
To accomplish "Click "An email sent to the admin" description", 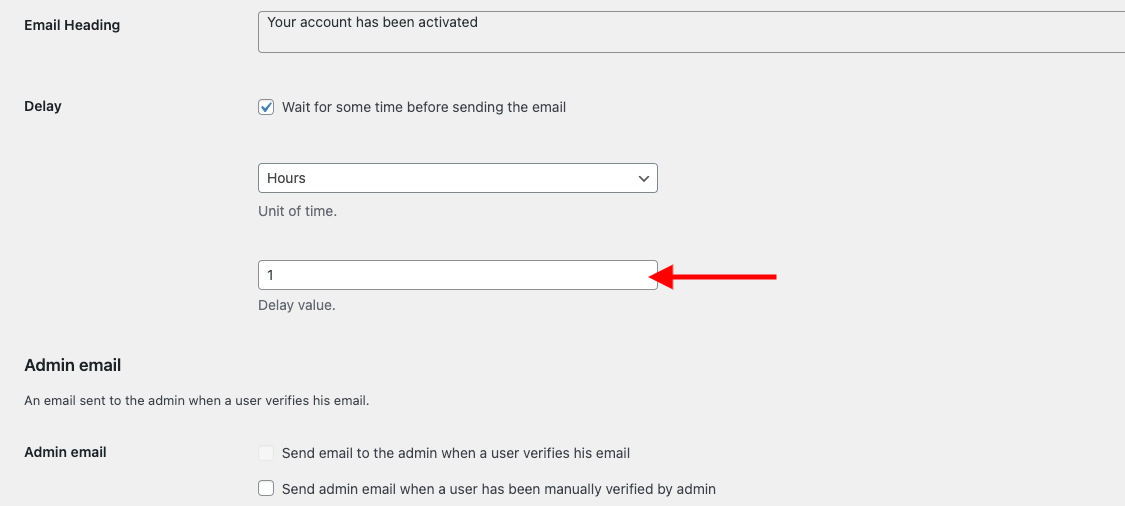I will coord(197,401).
